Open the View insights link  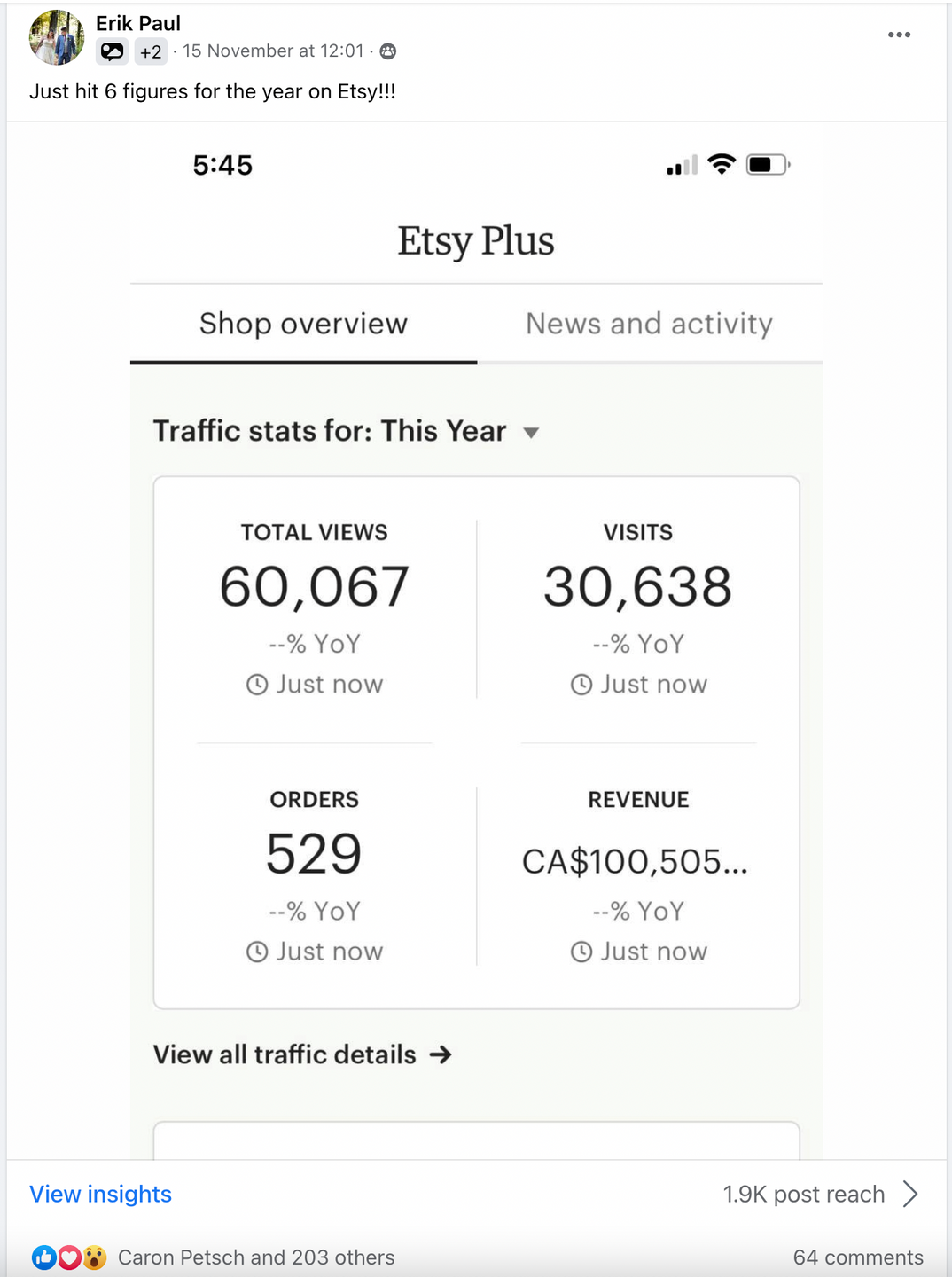(x=101, y=1195)
